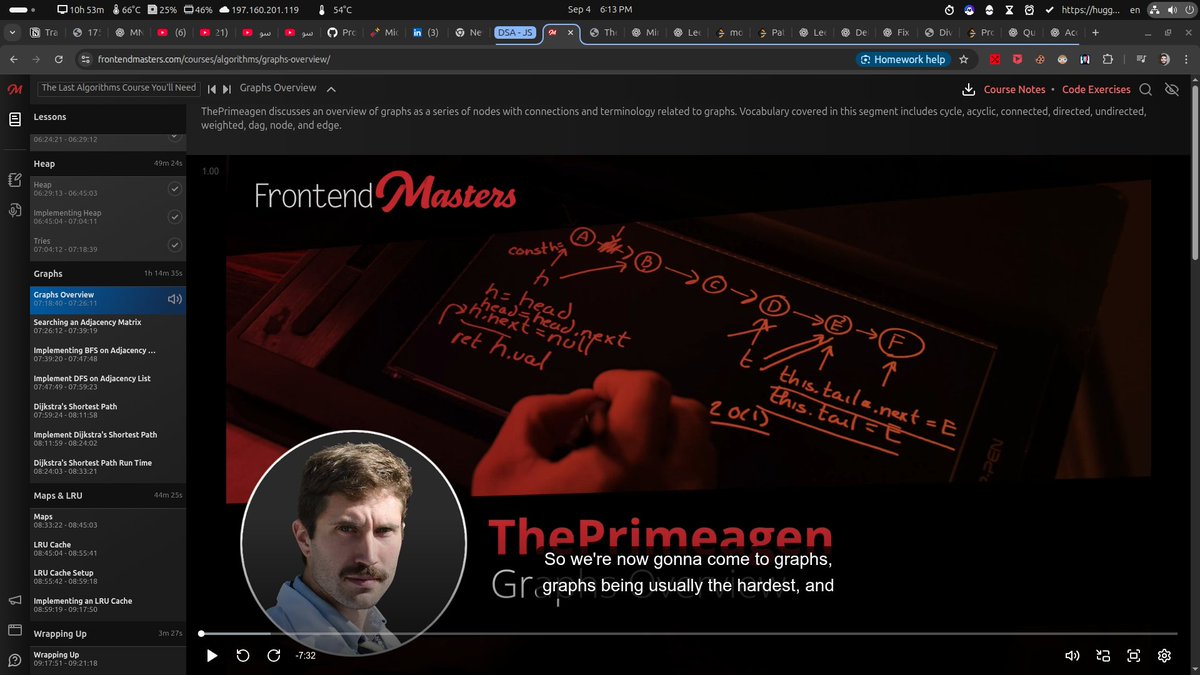Click the address bar URL
Screen dimensions: 1200x675
point(215,60)
